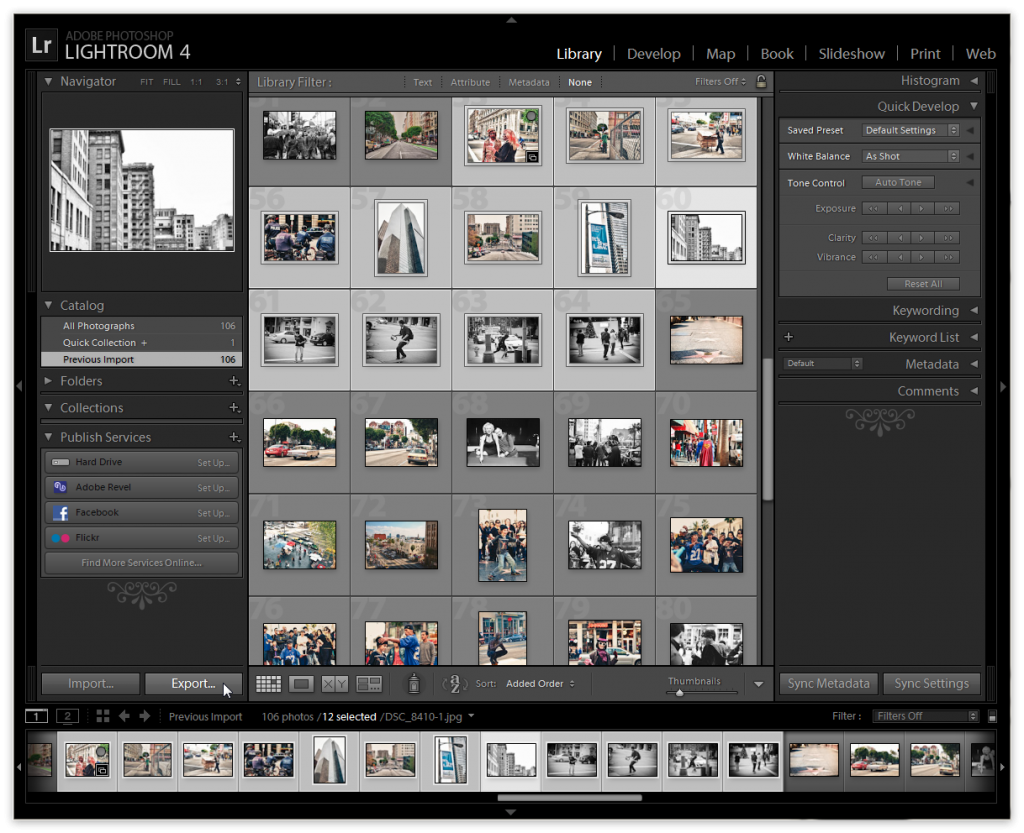Viewport: 1024px width, 833px height.
Task: Open Saved Preset Default Settings dropdown
Action: click(910, 130)
